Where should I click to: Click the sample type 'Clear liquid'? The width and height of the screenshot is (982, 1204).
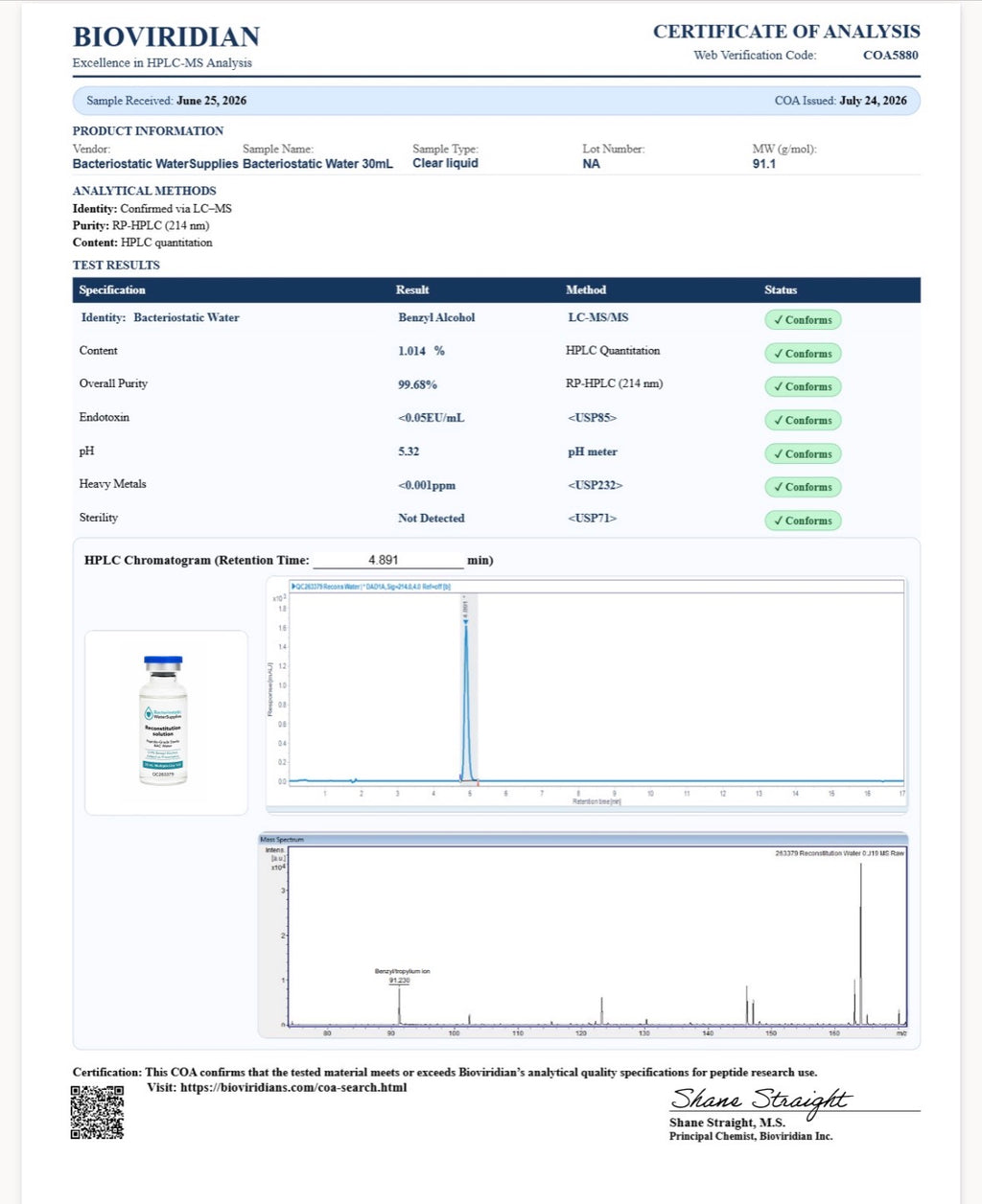pos(445,163)
